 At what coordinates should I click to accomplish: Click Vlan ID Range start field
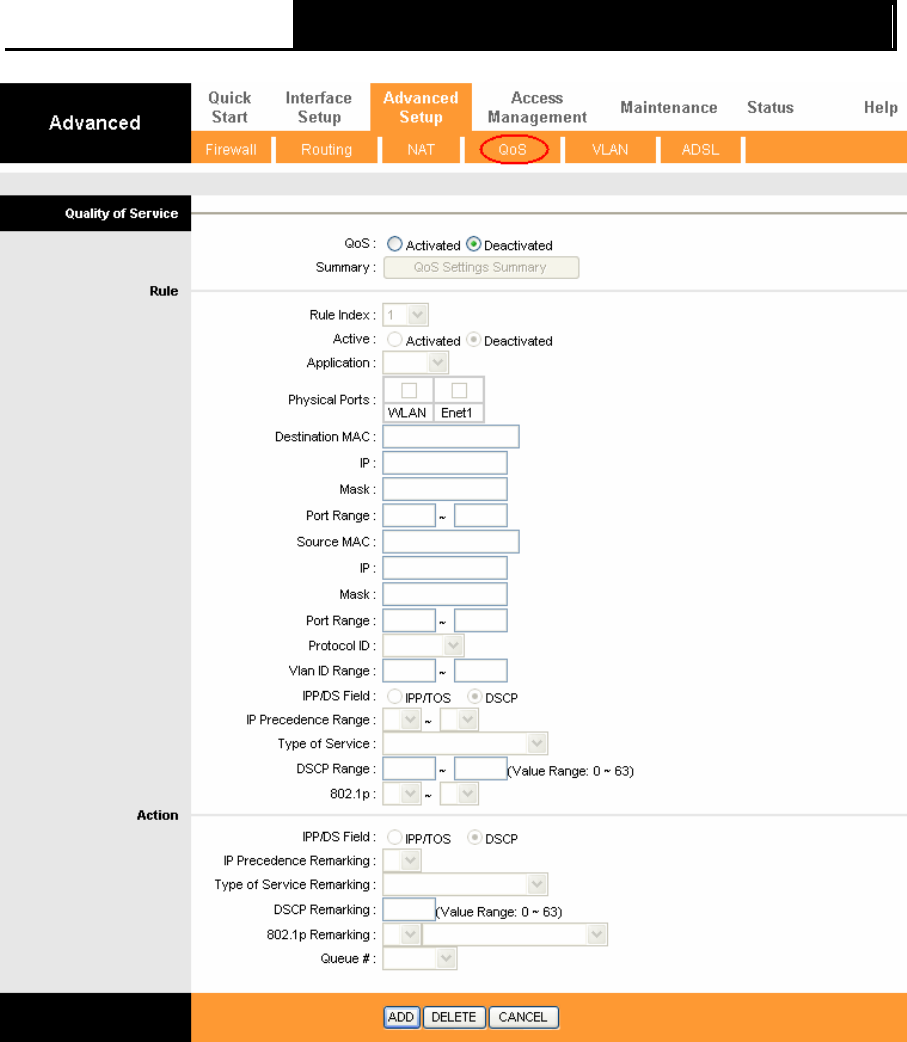409,671
